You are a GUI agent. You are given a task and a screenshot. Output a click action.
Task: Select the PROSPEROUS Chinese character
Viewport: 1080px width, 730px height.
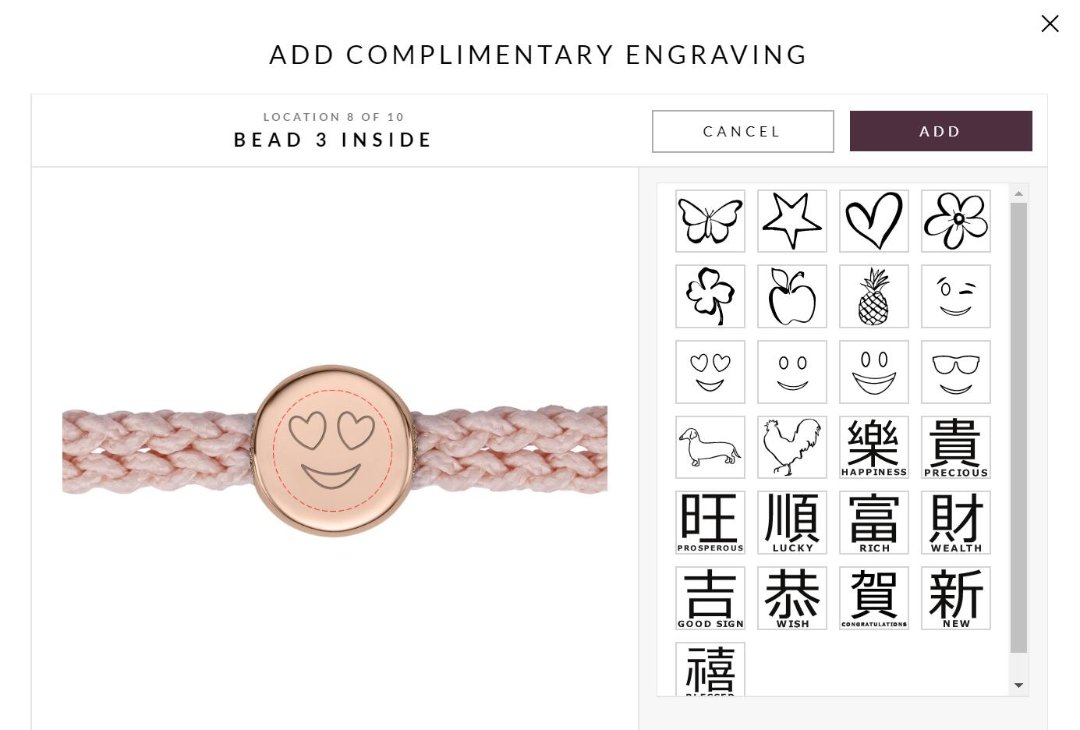(710, 523)
